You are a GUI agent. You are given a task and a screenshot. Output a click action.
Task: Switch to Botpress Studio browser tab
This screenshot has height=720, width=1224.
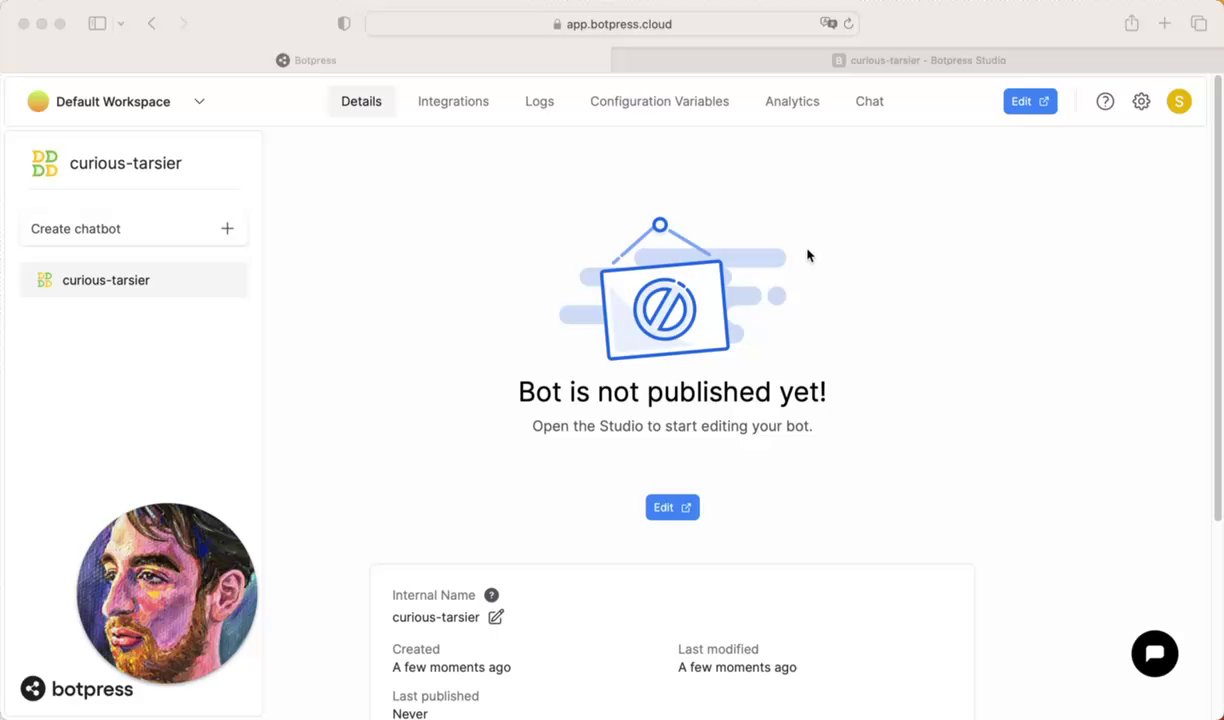[918, 60]
